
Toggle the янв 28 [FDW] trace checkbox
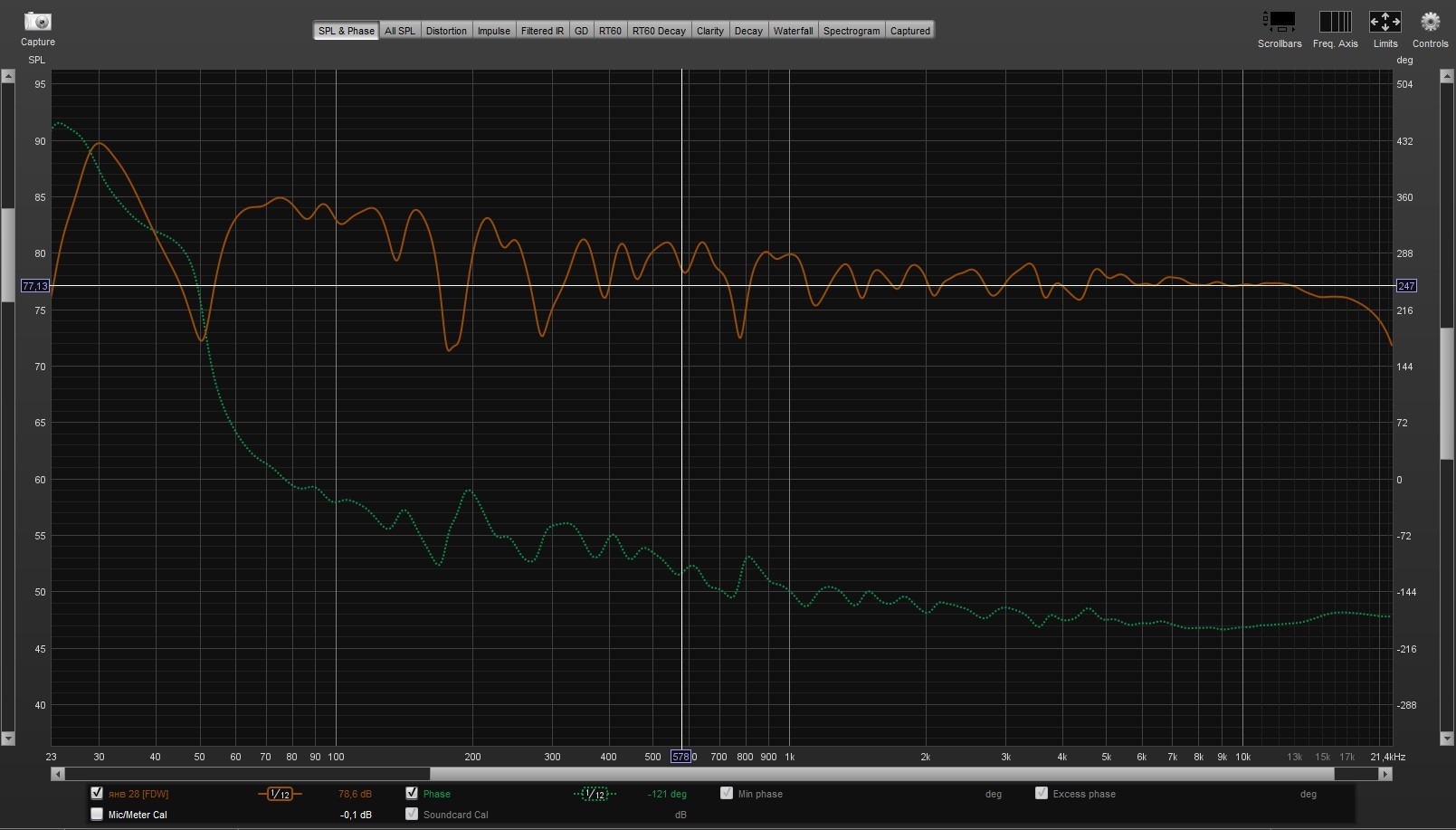click(97, 793)
